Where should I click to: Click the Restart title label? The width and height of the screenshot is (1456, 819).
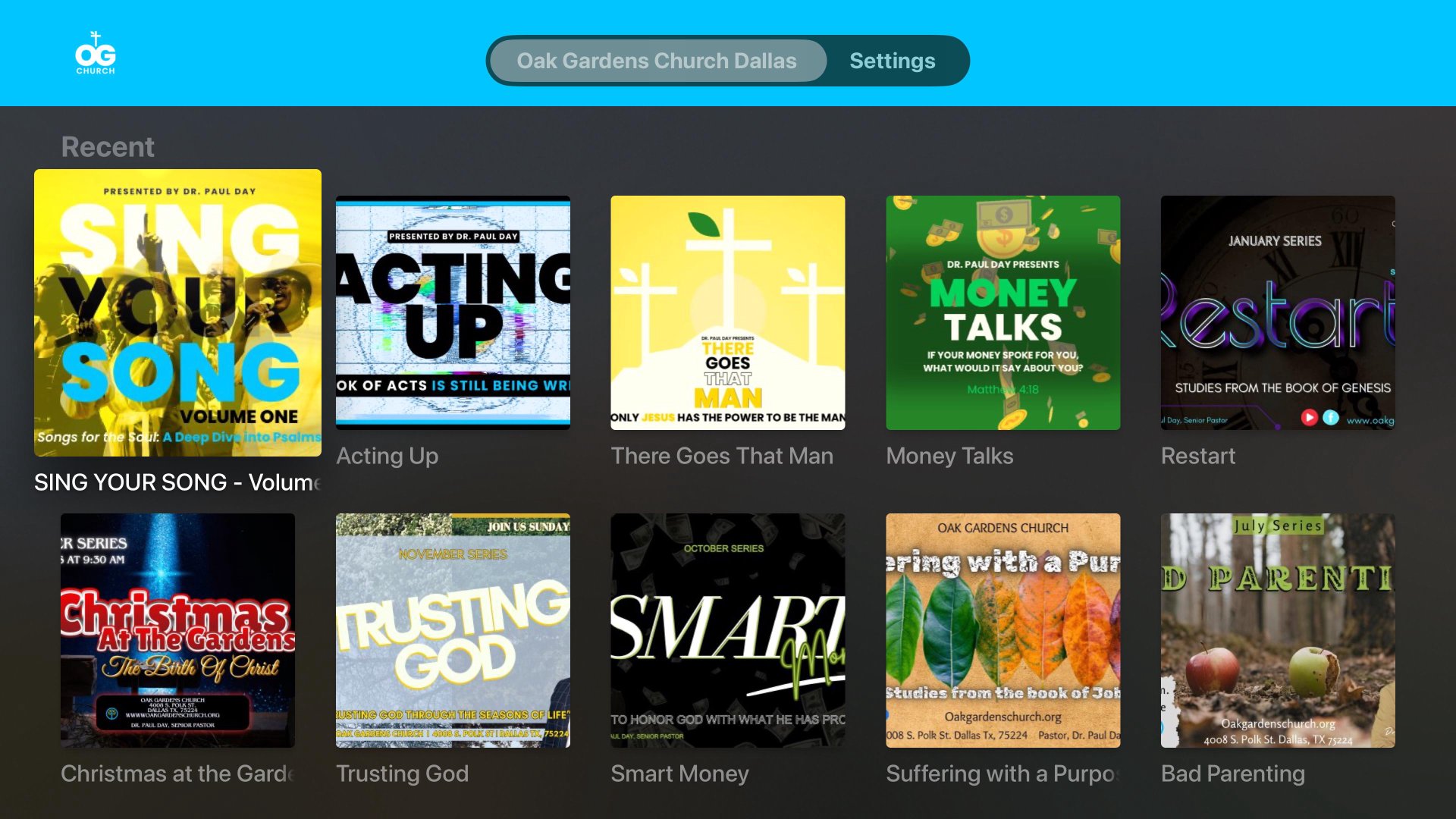click(1198, 456)
